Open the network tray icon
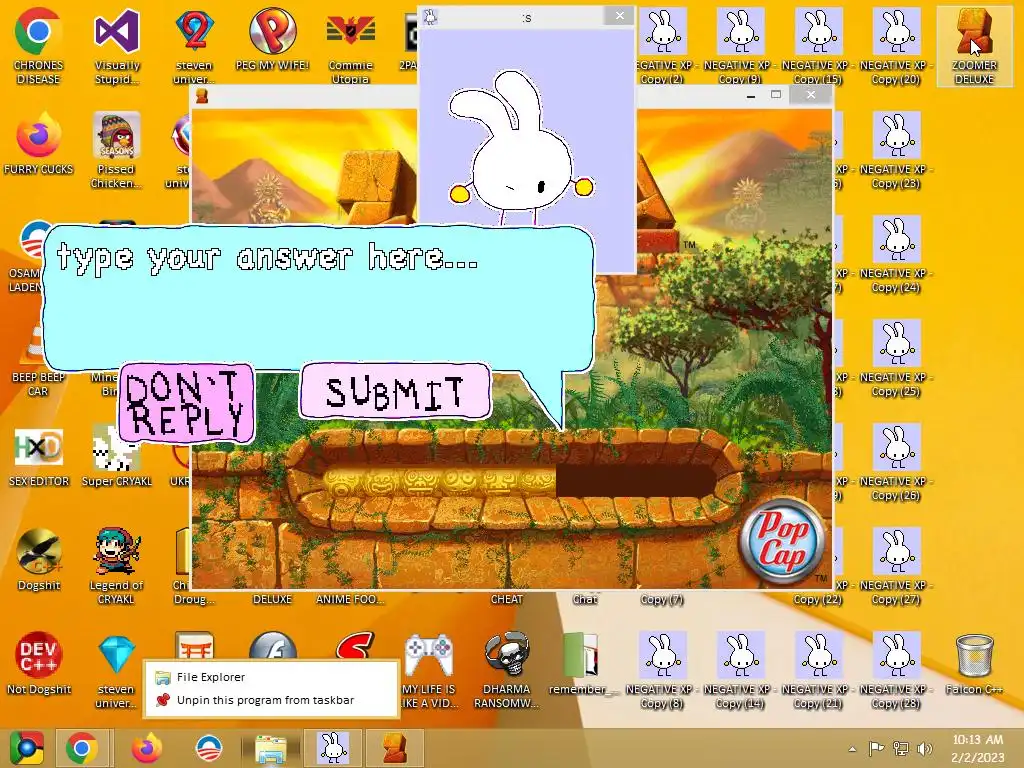1024x768 pixels. tap(901, 748)
